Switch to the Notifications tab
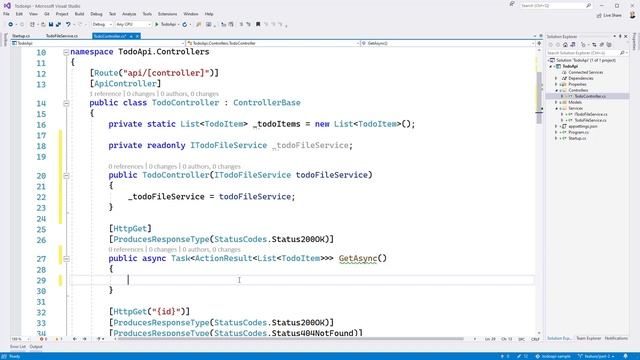 [x=616, y=338]
